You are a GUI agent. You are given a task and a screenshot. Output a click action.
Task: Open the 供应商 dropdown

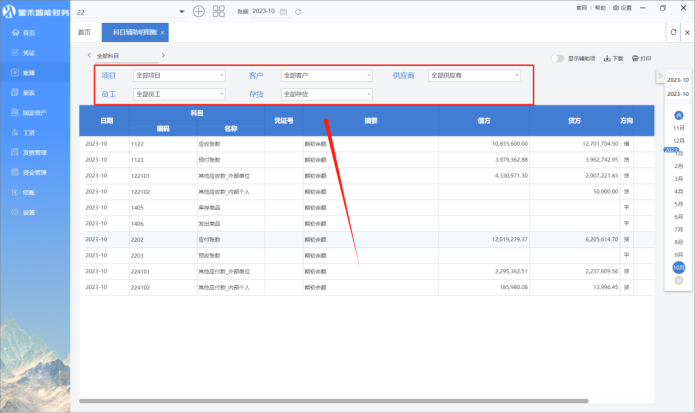pyautogui.click(x=474, y=75)
